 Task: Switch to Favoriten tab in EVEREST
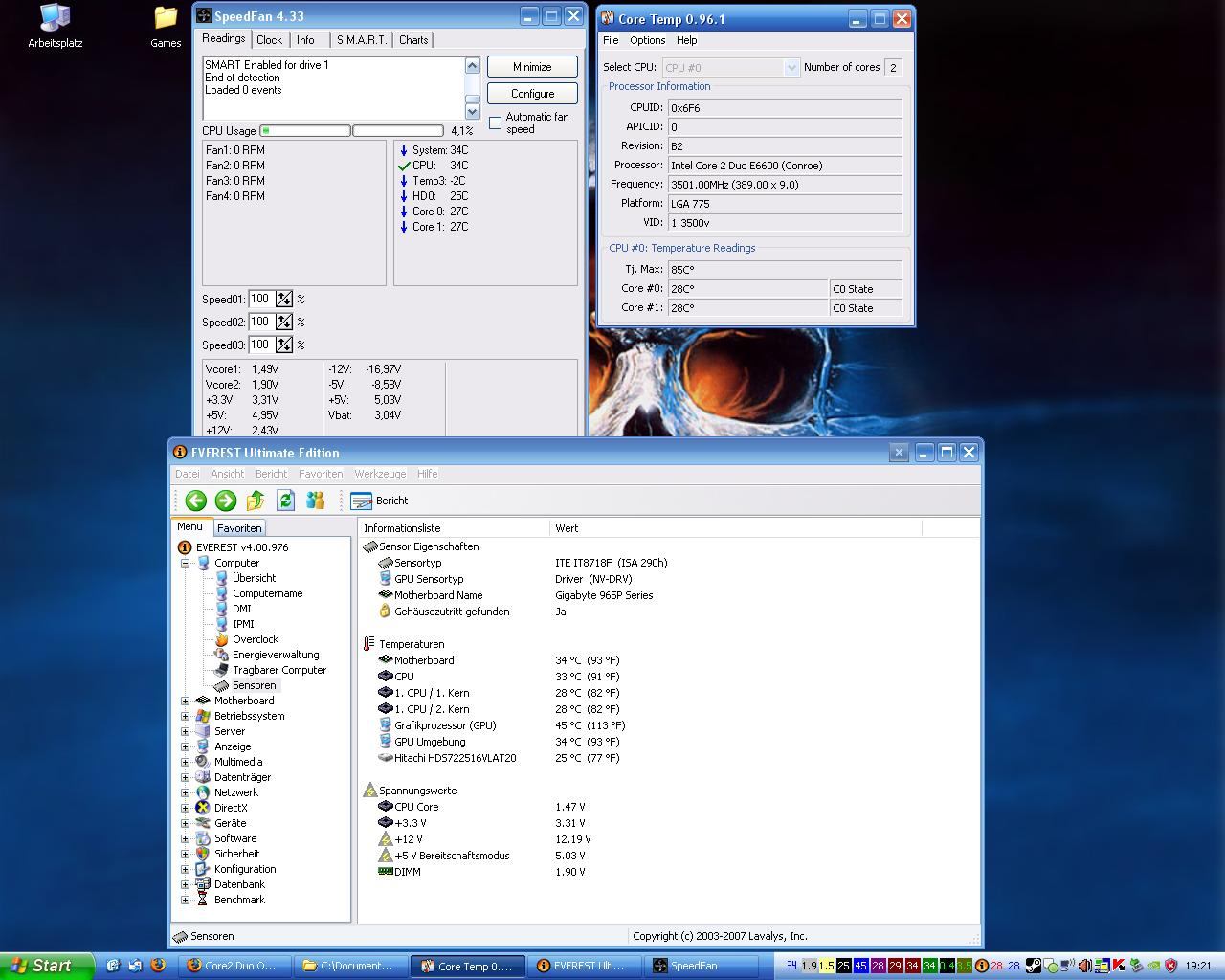tap(239, 528)
